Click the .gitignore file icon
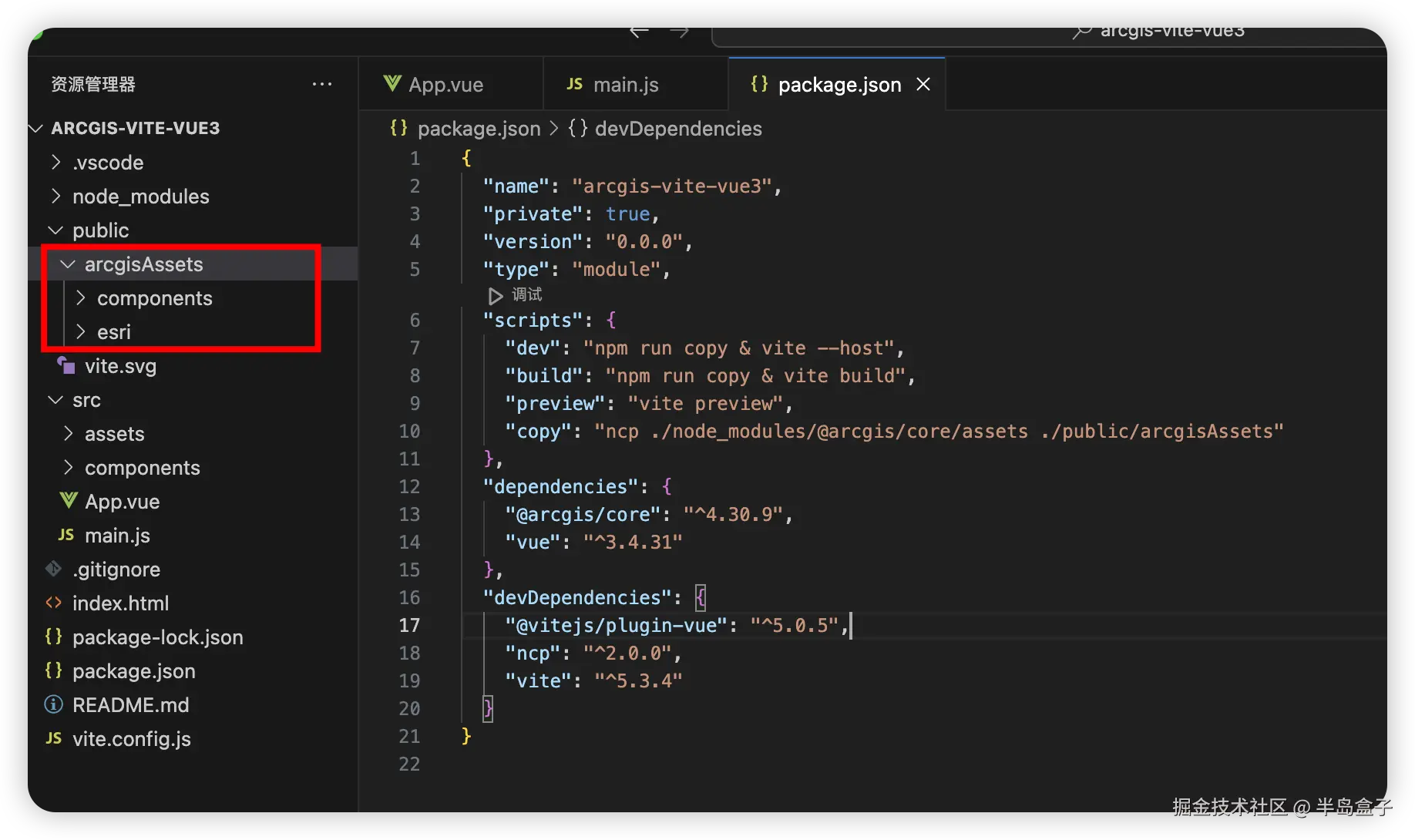1415x840 pixels. [x=54, y=569]
